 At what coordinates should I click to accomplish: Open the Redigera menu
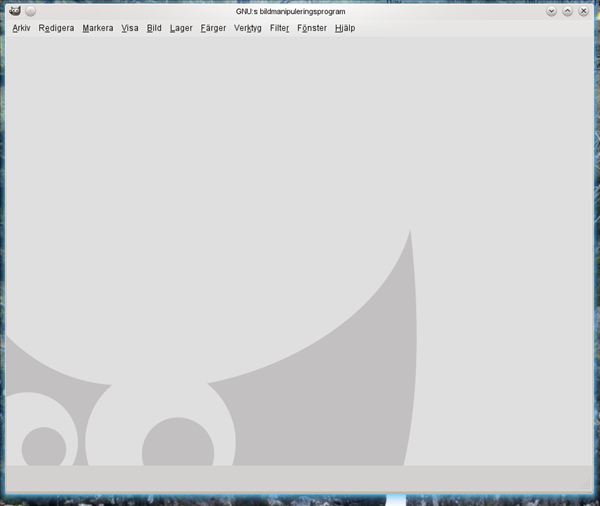point(56,28)
